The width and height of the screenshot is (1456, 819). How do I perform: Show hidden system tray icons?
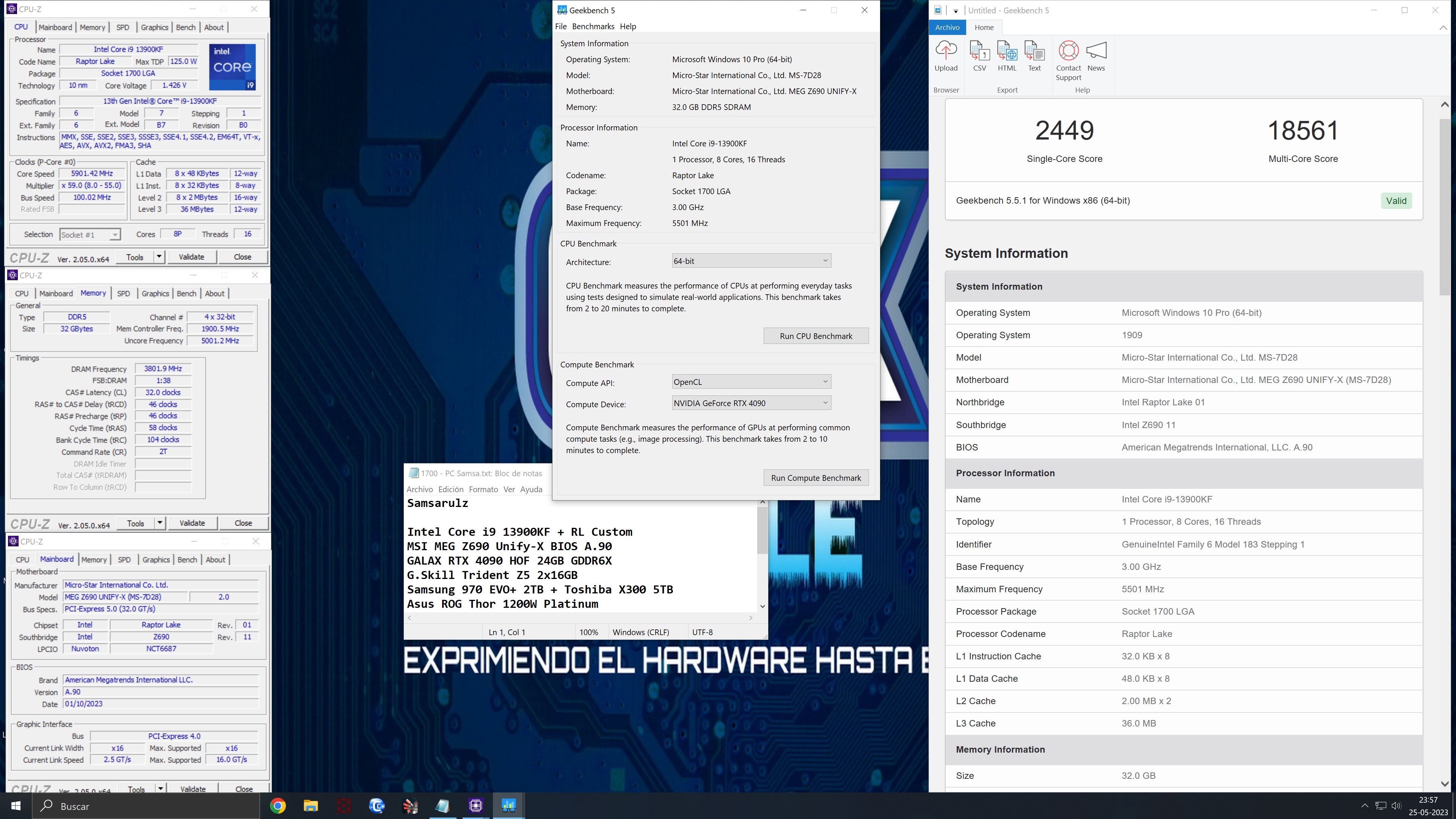[1365, 806]
